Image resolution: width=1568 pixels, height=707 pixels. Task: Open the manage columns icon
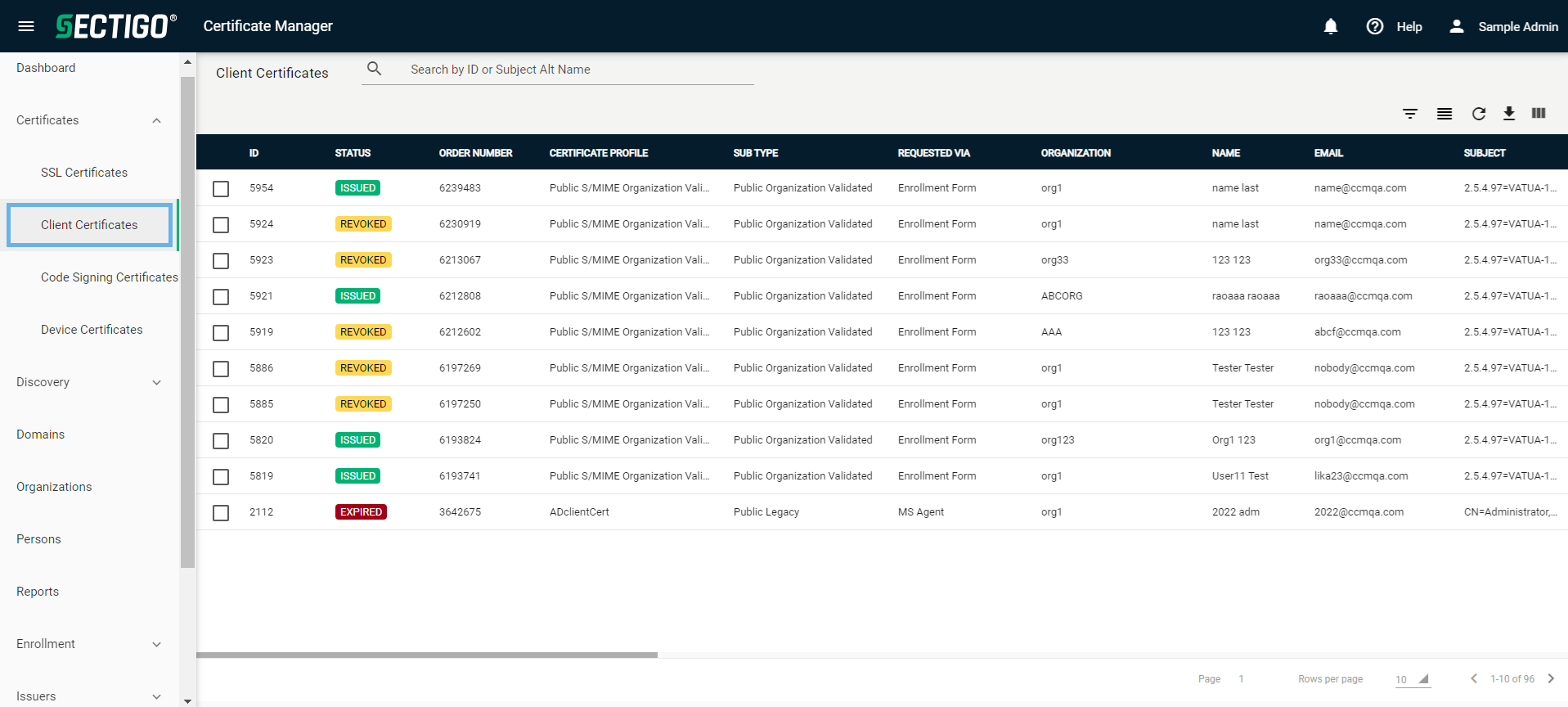tap(1539, 113)
